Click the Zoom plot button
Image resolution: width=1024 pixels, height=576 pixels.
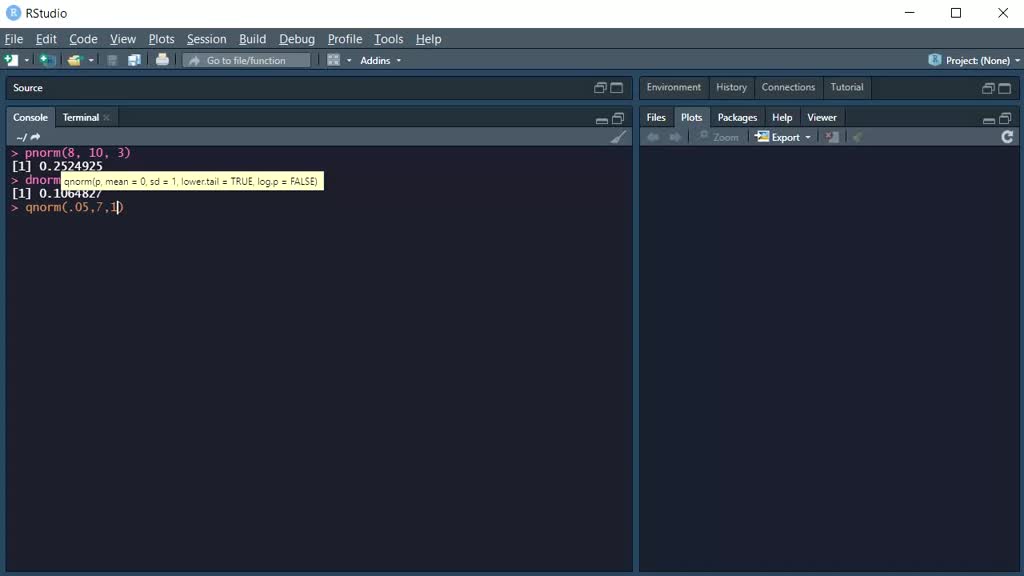coord(718,137)
